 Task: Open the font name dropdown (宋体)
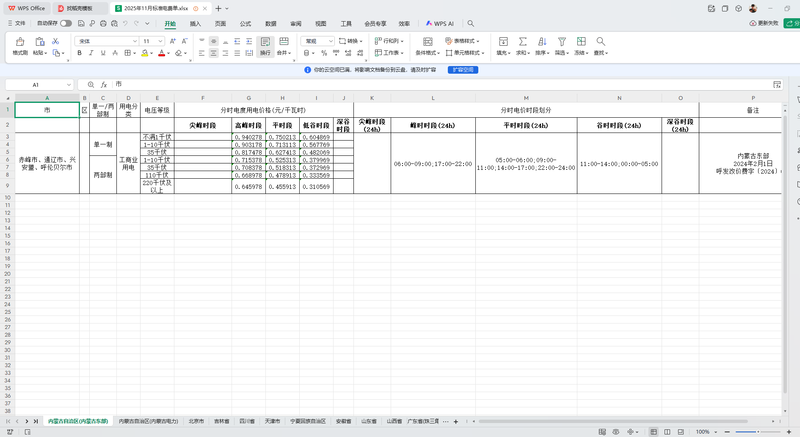click(107, 41)
